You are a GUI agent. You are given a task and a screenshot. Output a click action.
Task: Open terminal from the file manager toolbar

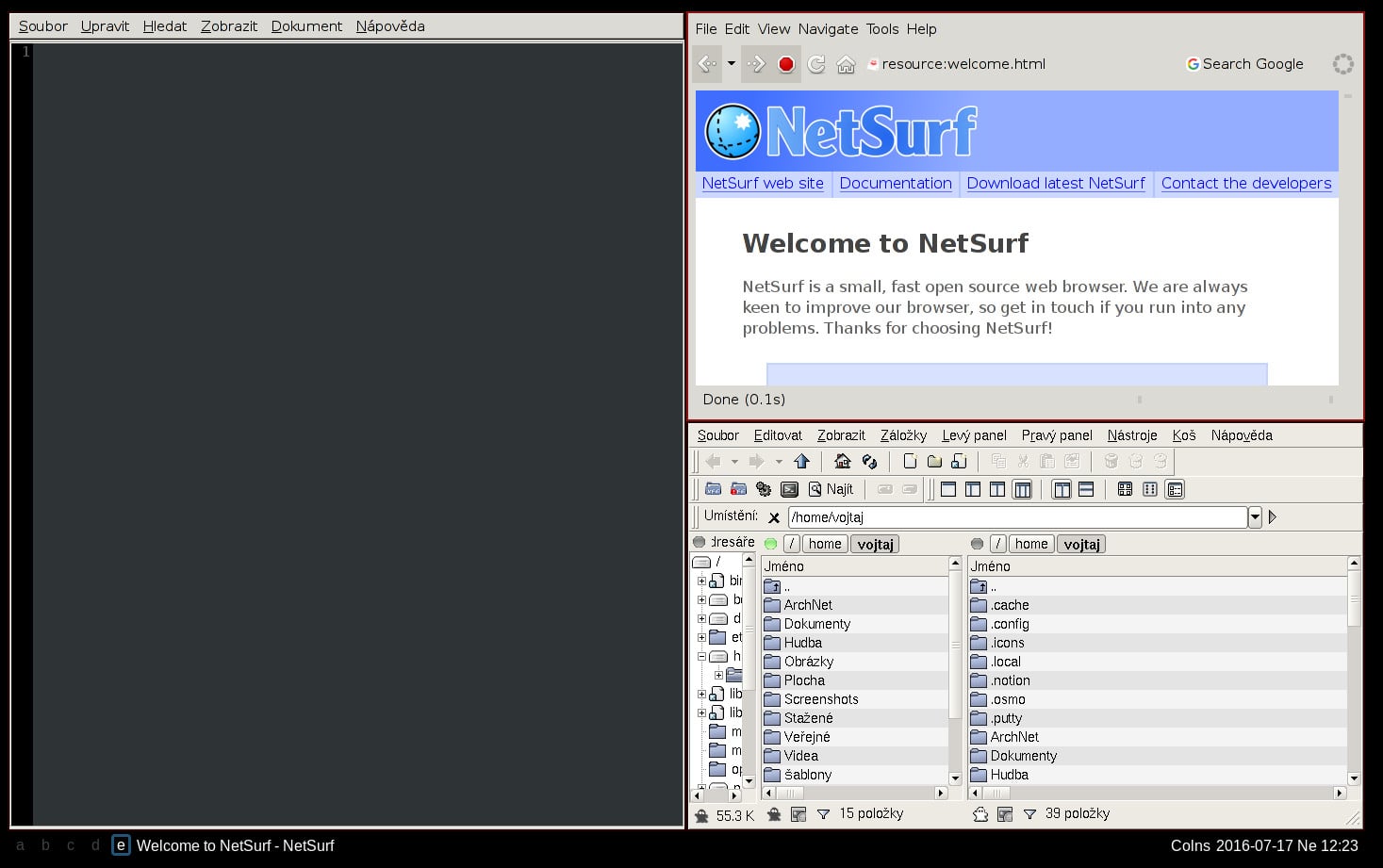click(x=789, y=489)
